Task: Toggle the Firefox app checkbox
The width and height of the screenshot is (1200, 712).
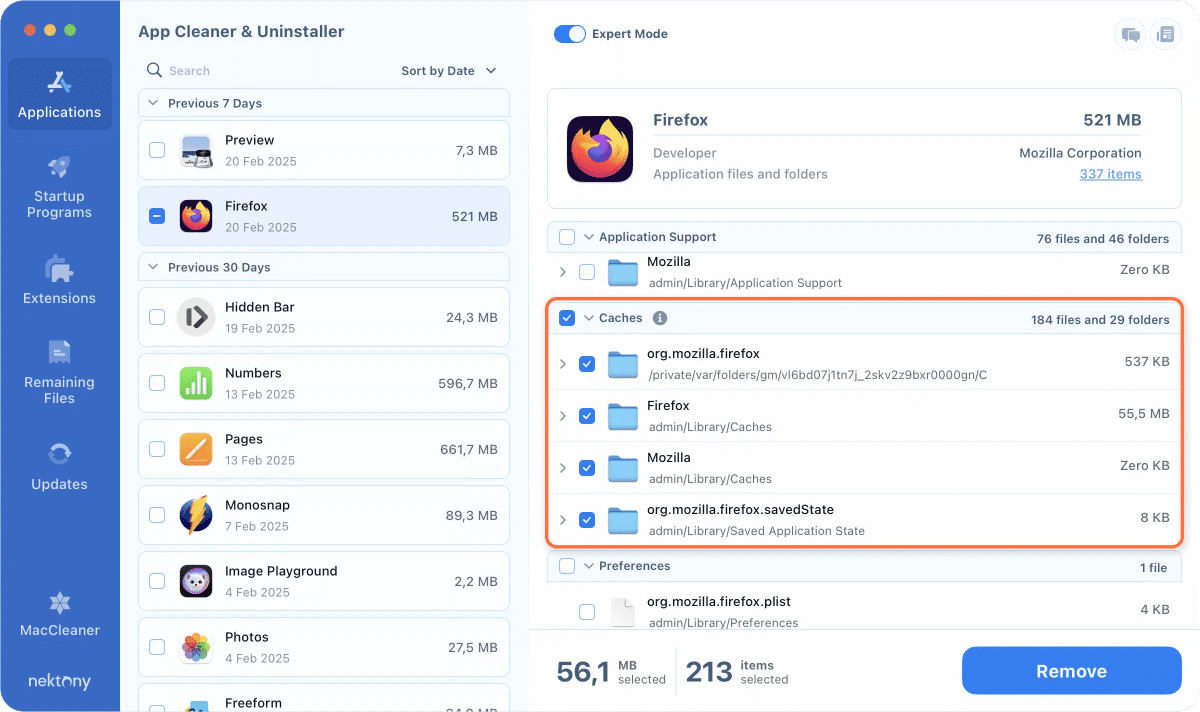Action: coord(157,216)
